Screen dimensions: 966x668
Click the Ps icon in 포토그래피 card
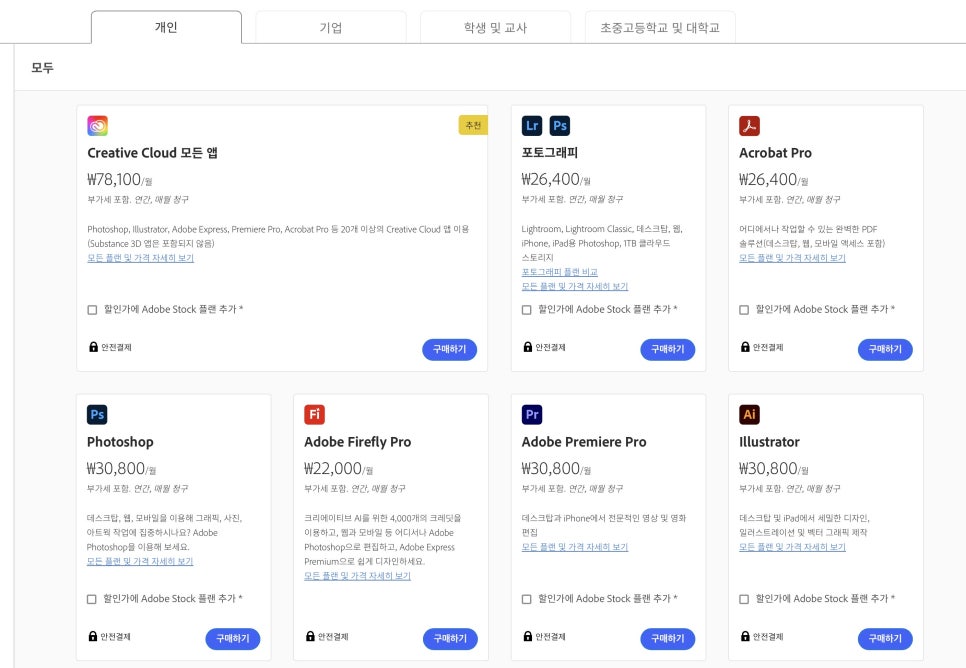559,126
